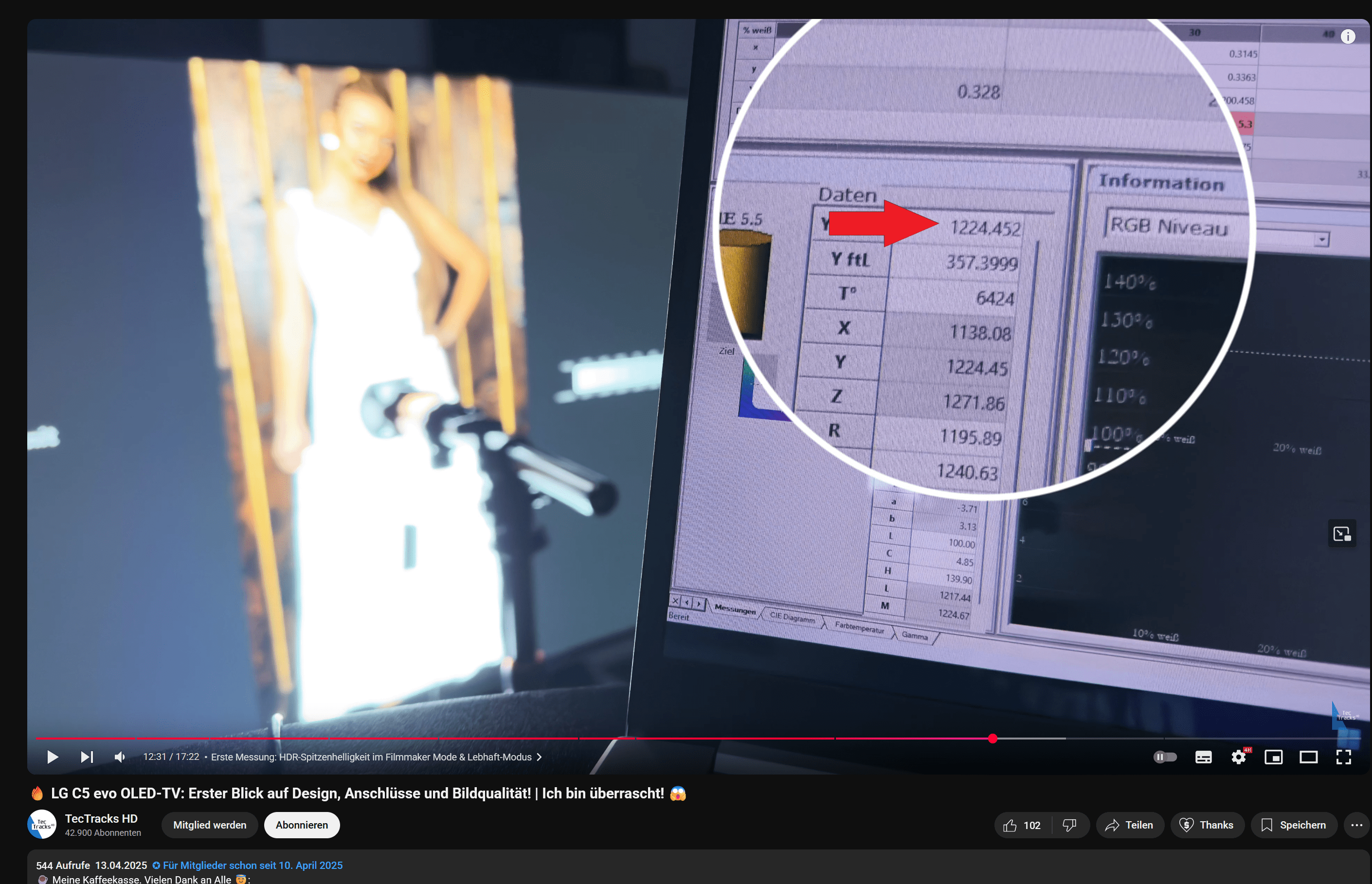Click Mitglied werden button
Screen dimensions: 1372x884
click(x=210, y=825)
